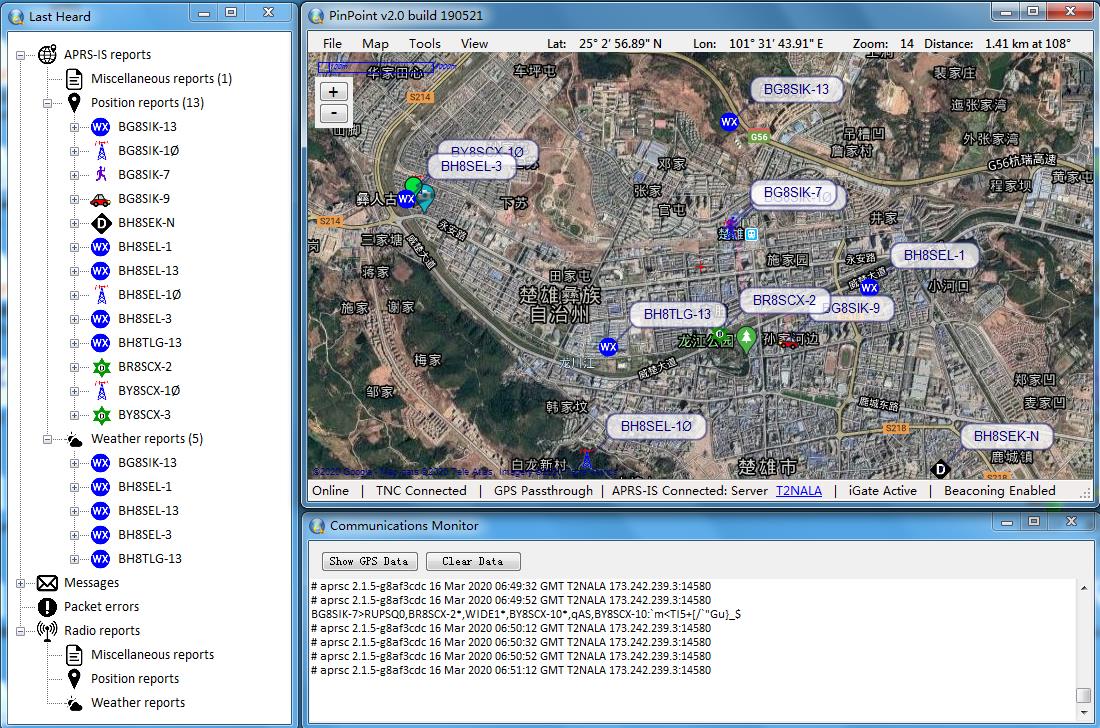
Task: Toggle GPS Passthrough in the status bar
Action: (x=545, y=491)
